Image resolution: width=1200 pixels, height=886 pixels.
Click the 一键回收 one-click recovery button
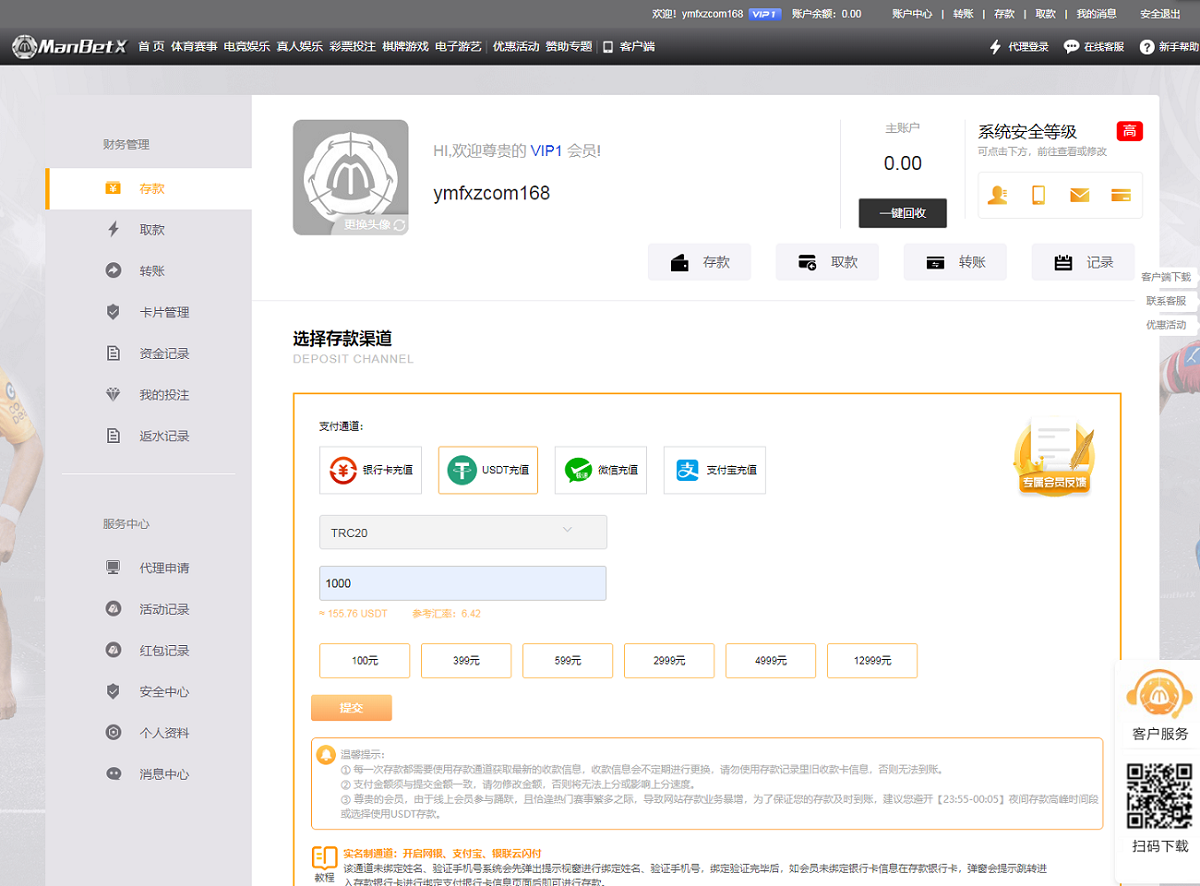point(902,213)
